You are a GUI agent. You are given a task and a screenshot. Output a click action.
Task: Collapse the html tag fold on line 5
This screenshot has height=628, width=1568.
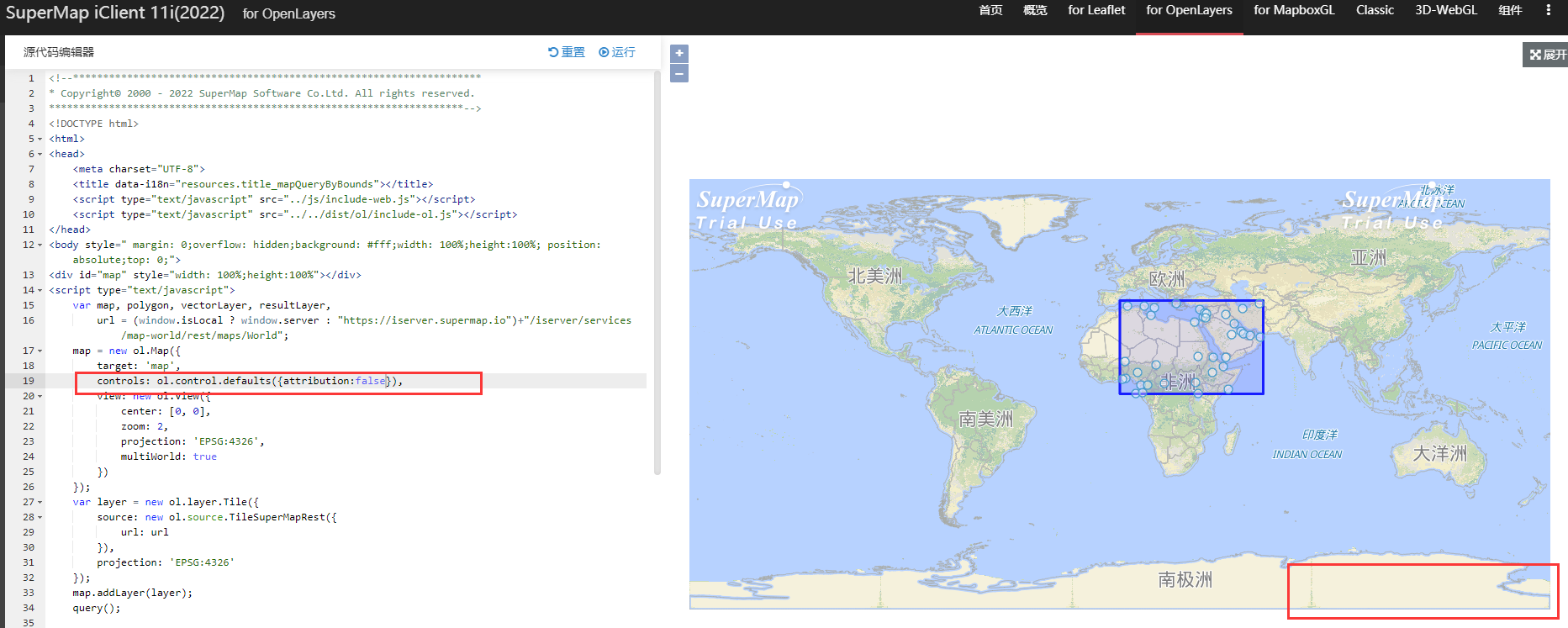pos(40,140)
